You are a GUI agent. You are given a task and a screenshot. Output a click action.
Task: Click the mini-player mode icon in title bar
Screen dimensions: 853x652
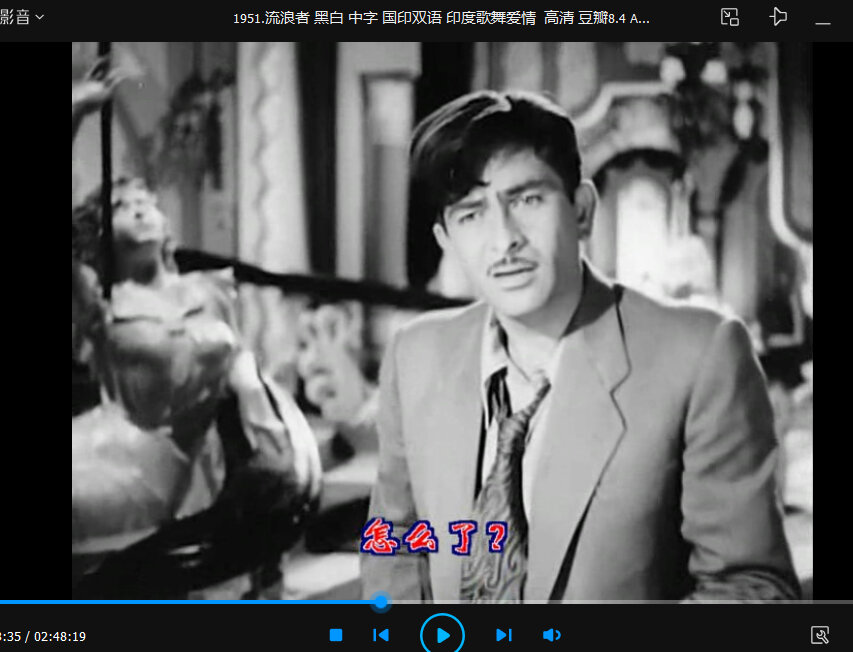(x=730, y=17)
